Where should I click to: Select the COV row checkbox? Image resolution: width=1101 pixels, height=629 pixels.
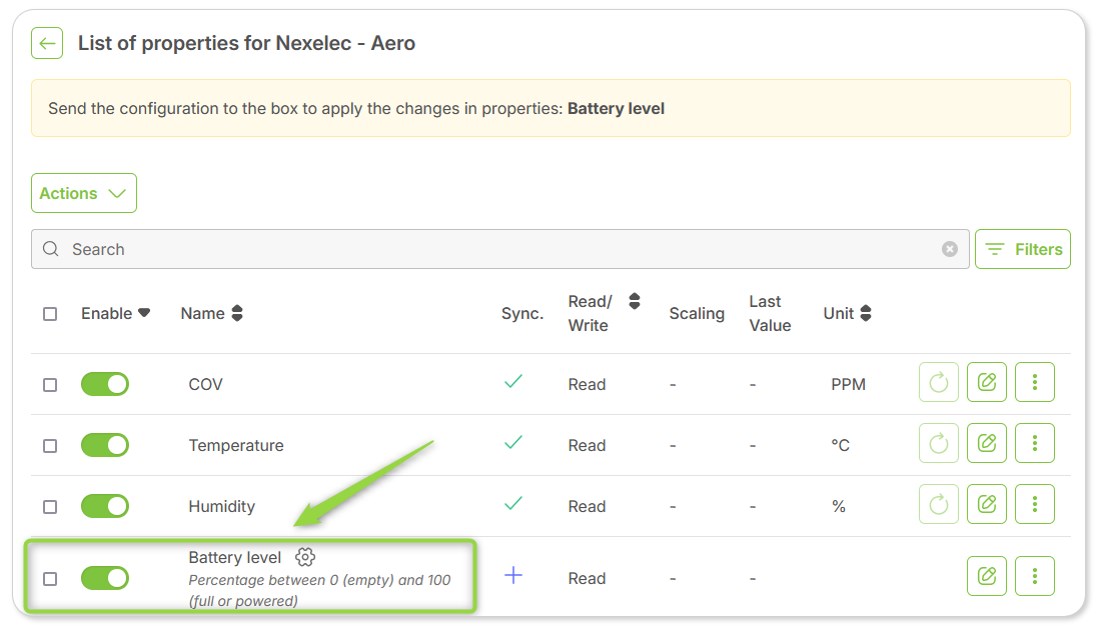[x=50, y=385]
